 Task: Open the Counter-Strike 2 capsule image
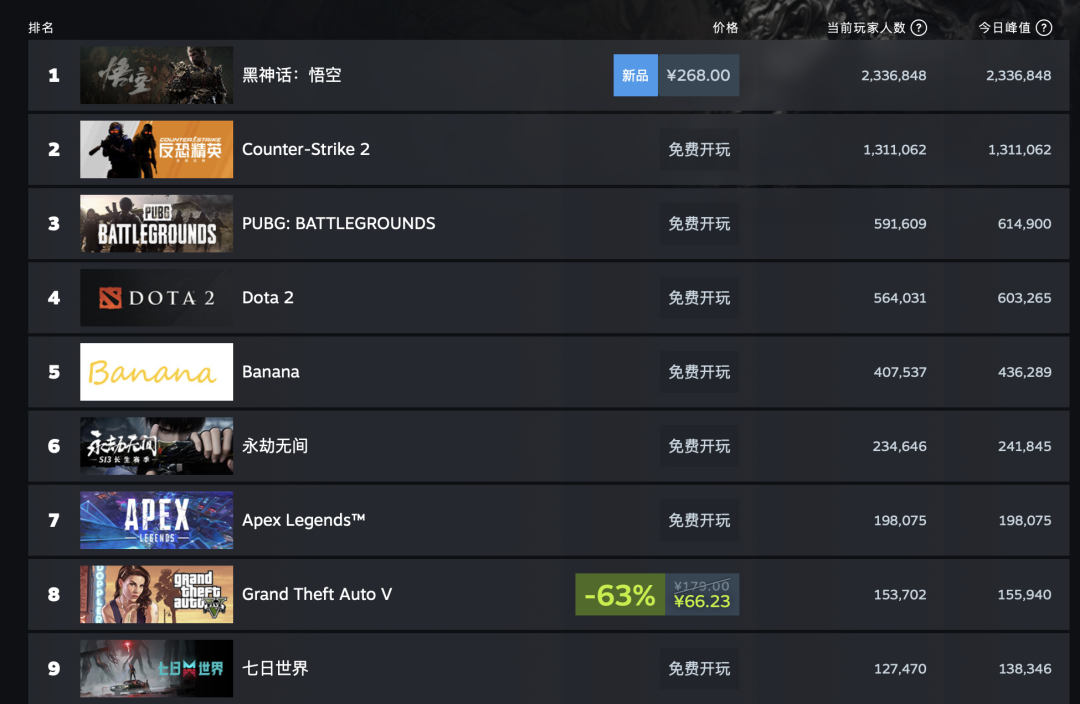(x=156, y=149)
